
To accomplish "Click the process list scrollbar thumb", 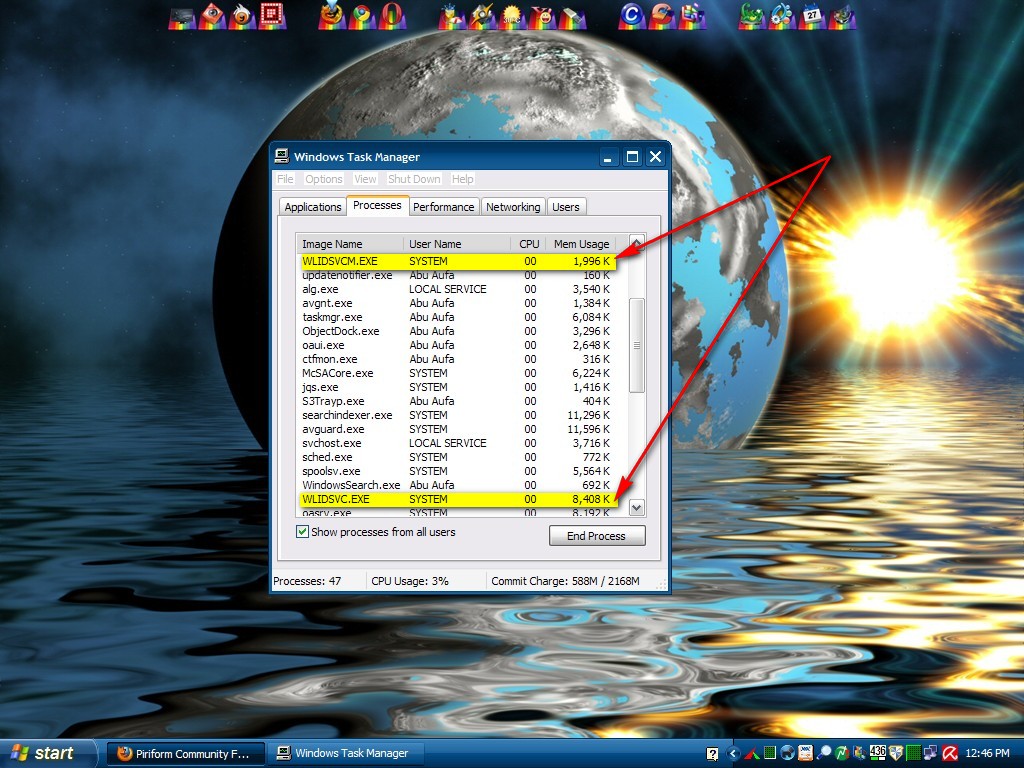I will 637,345.
